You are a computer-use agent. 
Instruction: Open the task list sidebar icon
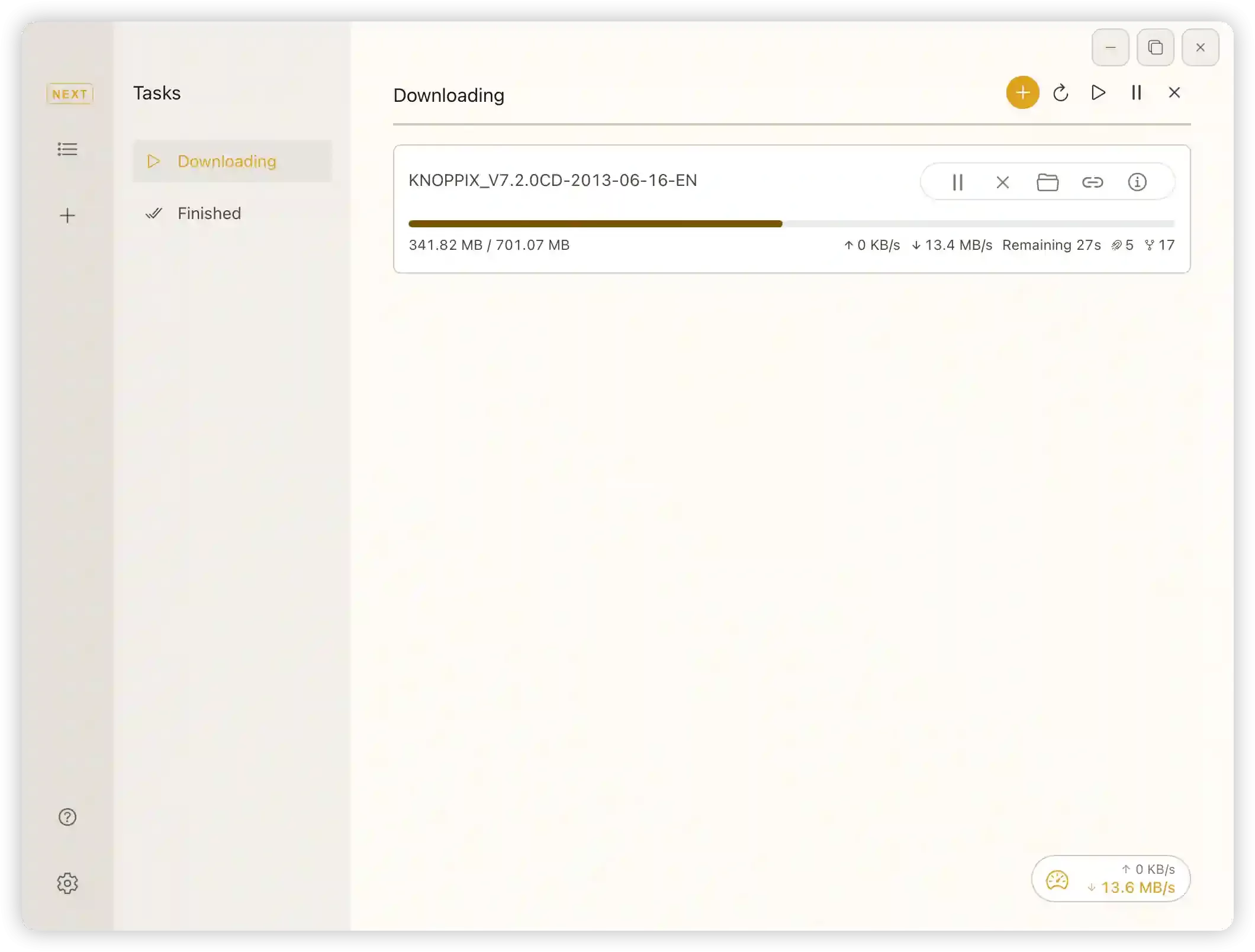[x=67, y=149]
